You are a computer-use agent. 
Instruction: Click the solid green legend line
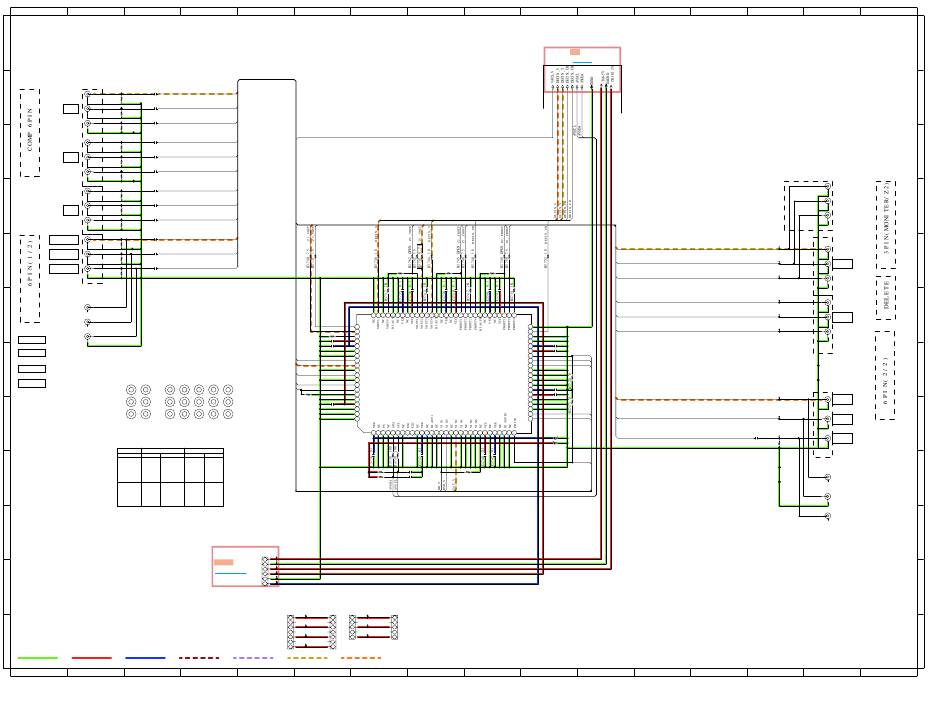tap(38, 658)
